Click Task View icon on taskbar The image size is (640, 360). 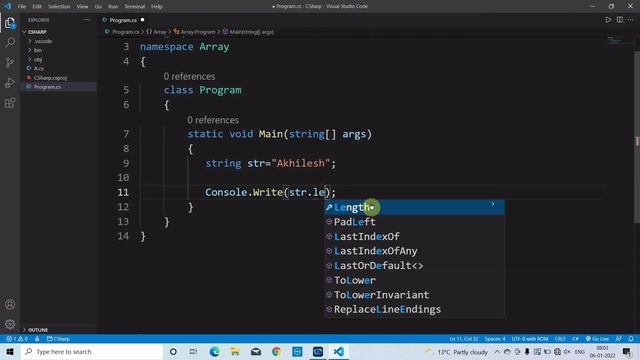tap(193, 351)
